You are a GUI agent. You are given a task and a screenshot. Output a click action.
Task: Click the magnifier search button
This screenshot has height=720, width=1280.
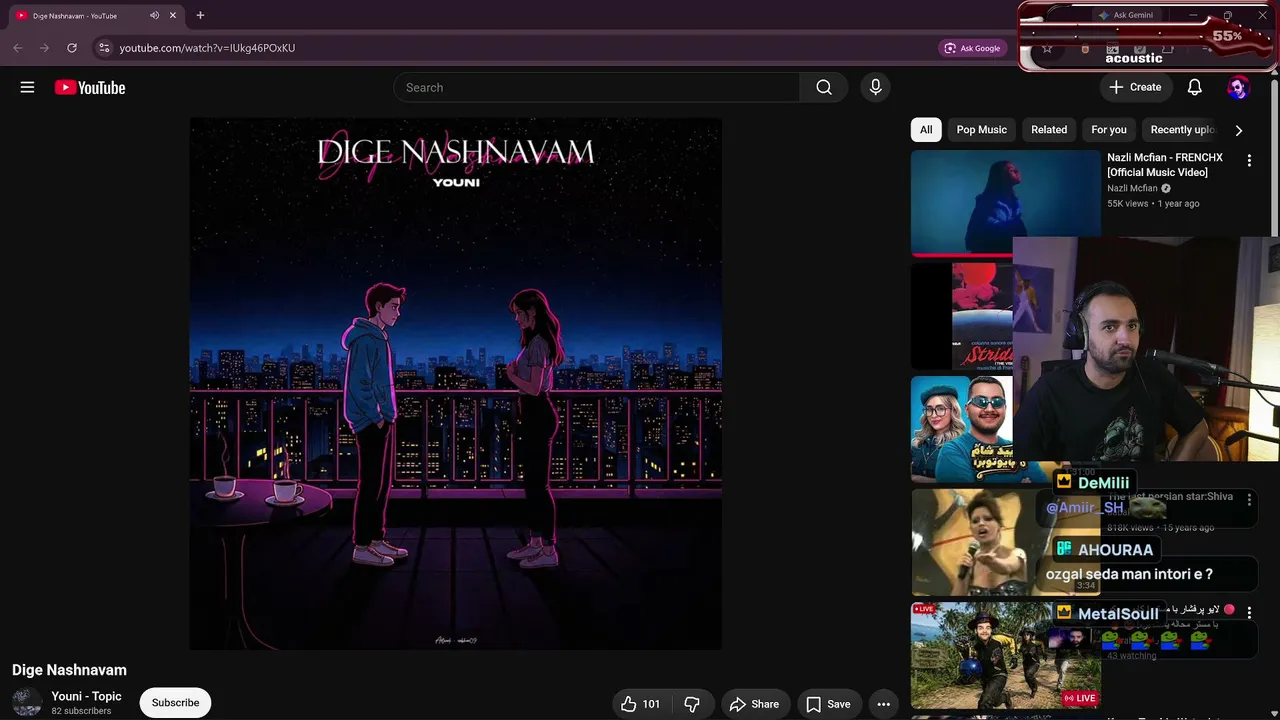824,87
